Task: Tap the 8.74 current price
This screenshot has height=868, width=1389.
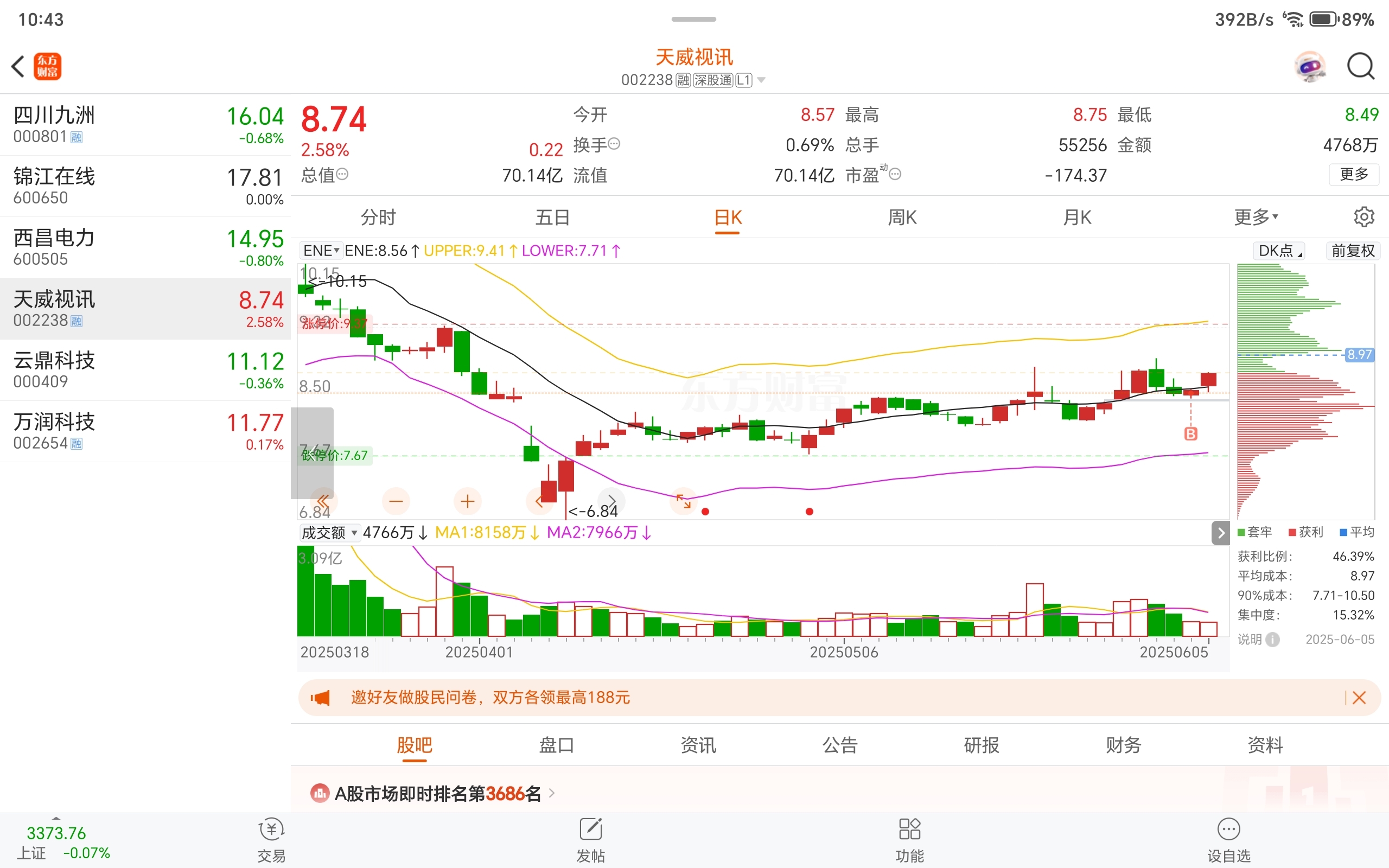Action: pos(334,119)
